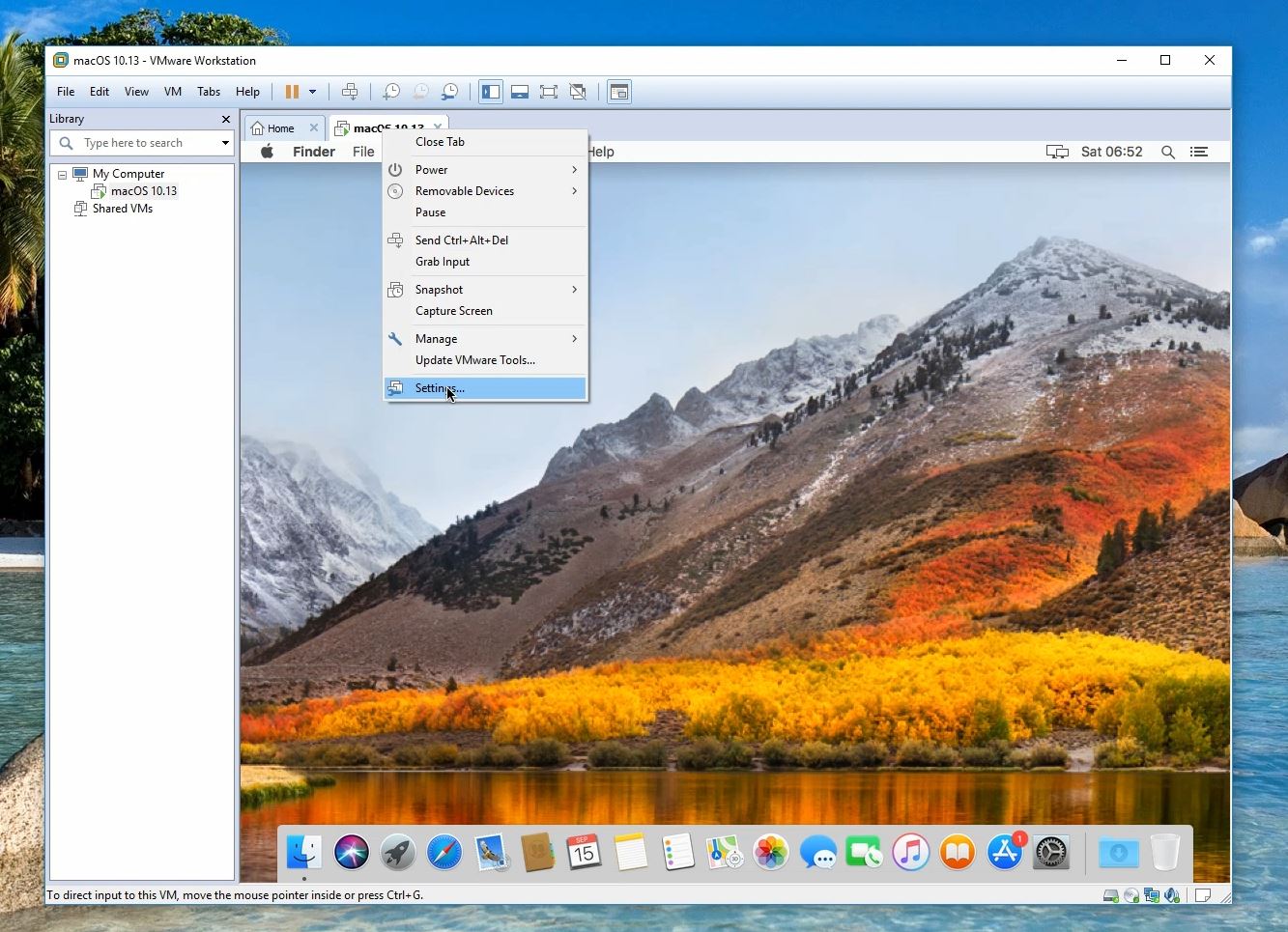Open System Preferences gear in the Dock
Viewport: 1288px width, 932px height.
coord(1051,852)
